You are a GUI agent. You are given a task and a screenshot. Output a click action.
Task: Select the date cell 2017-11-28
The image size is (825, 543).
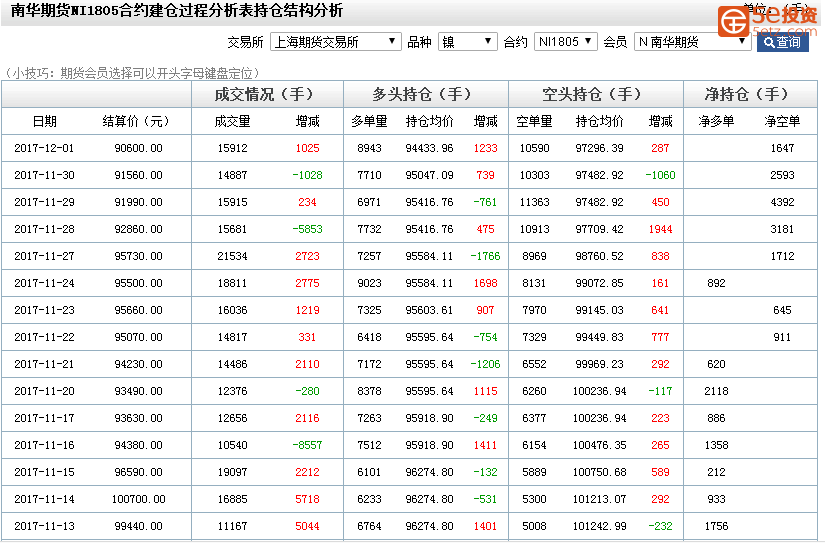[x=44, y=229]
